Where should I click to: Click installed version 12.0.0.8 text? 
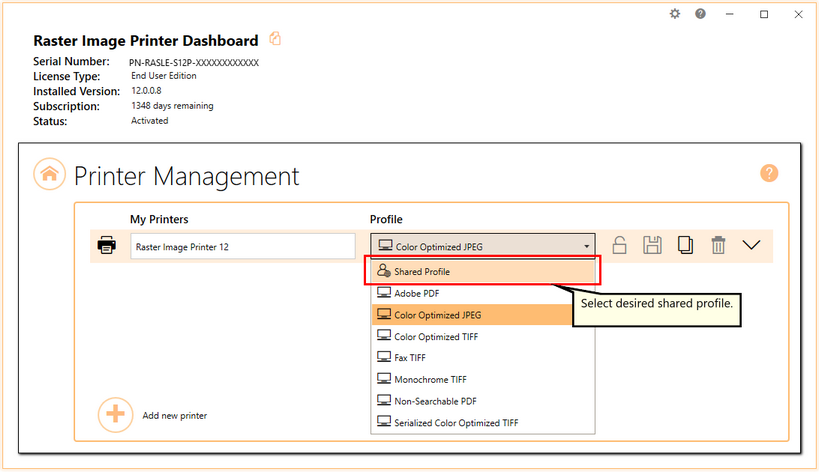click(146, 91)
